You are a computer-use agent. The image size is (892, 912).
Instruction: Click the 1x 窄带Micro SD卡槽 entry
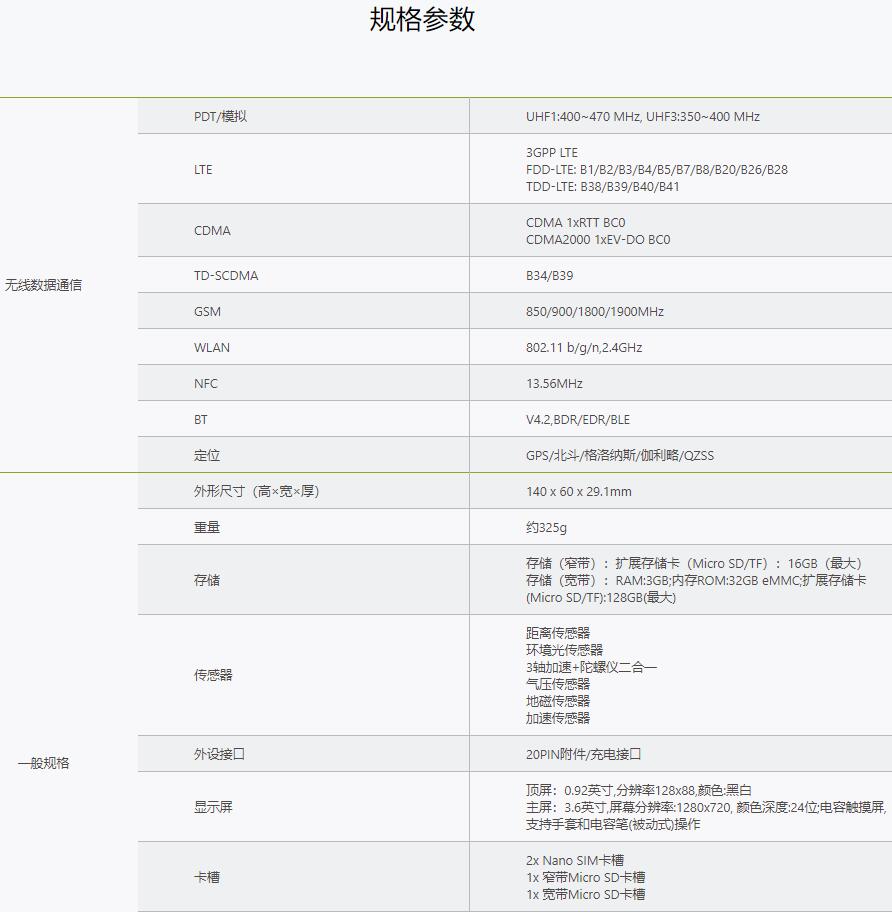point(586,877)
